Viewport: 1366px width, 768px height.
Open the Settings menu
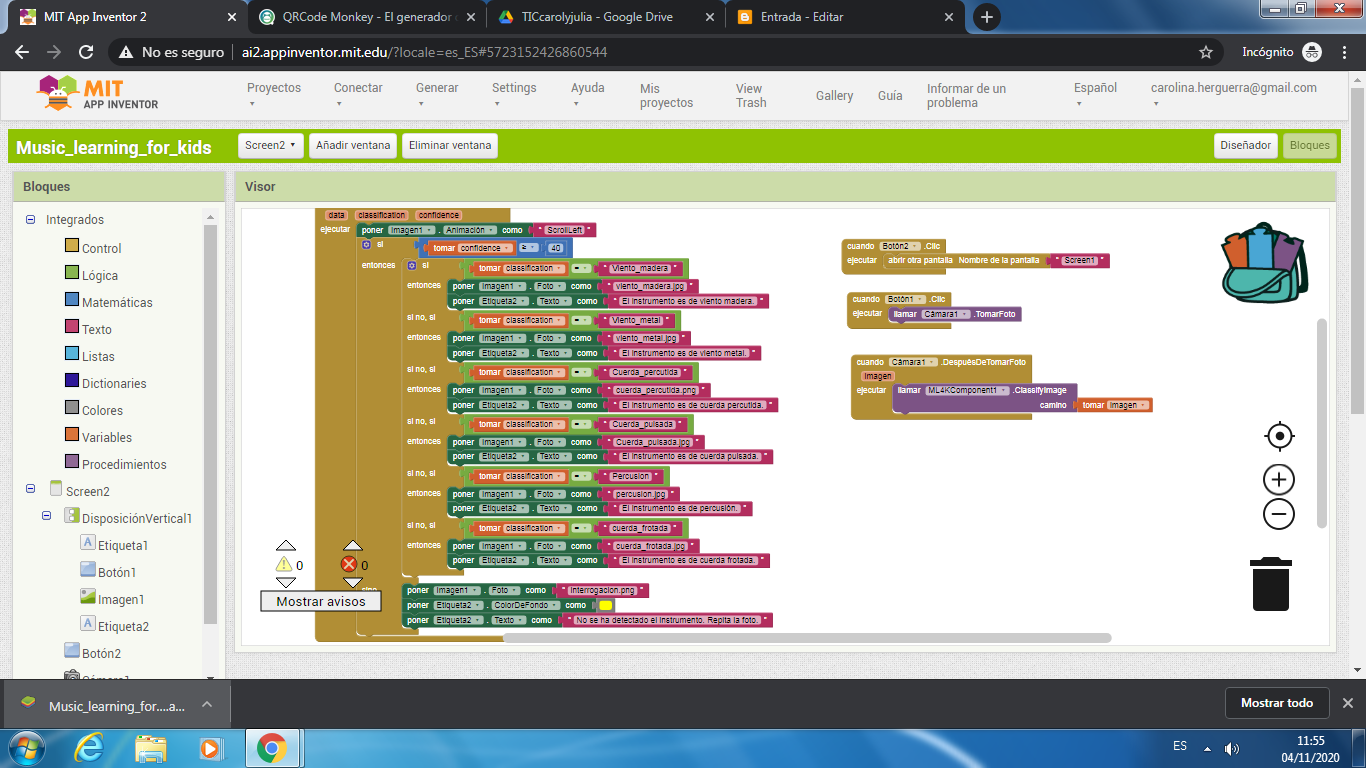point(514,95)
